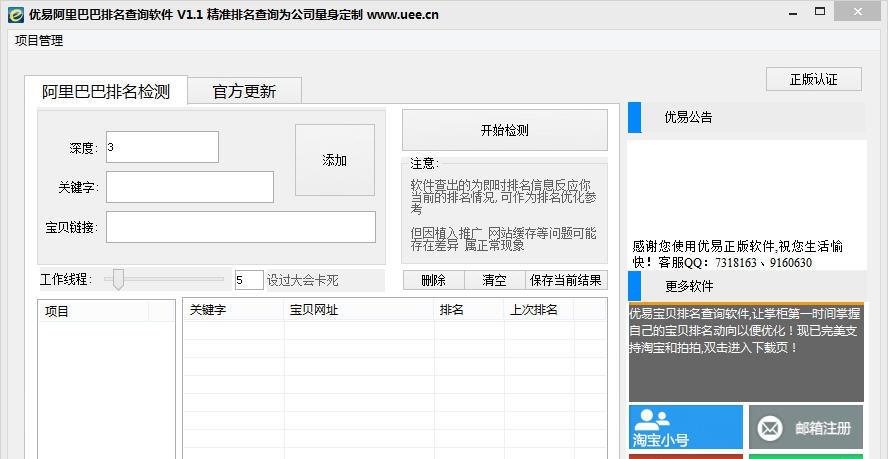Click the 保存当前结果 button

coord(566,280)
